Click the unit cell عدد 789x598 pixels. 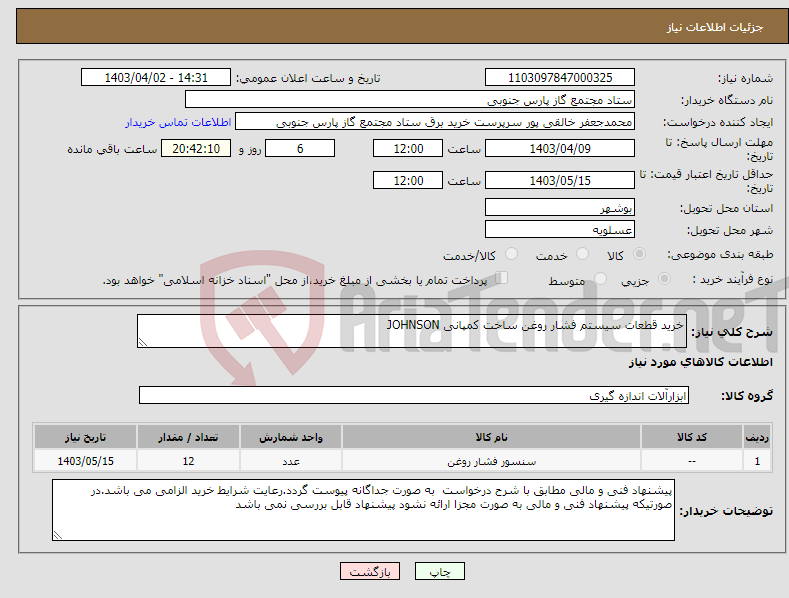click(x=291, y=461)
